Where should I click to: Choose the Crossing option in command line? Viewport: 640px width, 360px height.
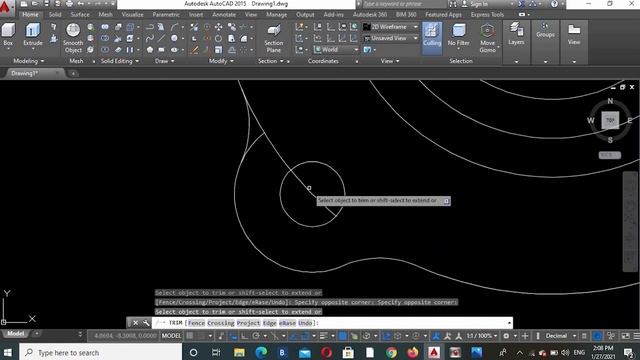[x=220, y=323]
